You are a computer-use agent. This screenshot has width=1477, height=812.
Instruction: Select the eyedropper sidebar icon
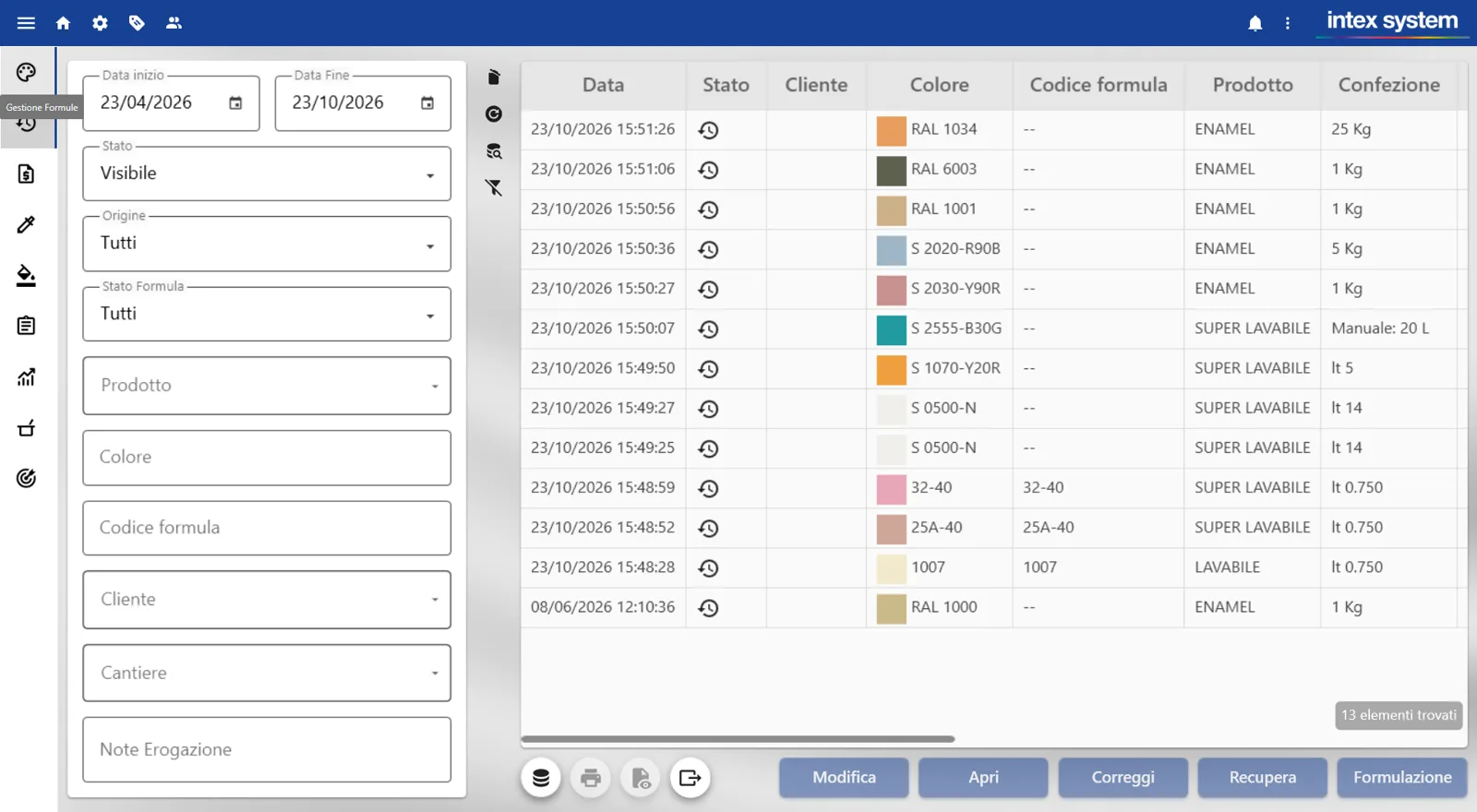coord(26,224)
